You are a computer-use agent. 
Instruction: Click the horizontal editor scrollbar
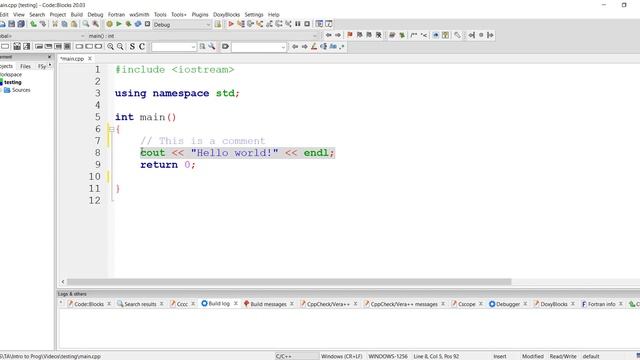pyautogui.click(x=289, y=282)
